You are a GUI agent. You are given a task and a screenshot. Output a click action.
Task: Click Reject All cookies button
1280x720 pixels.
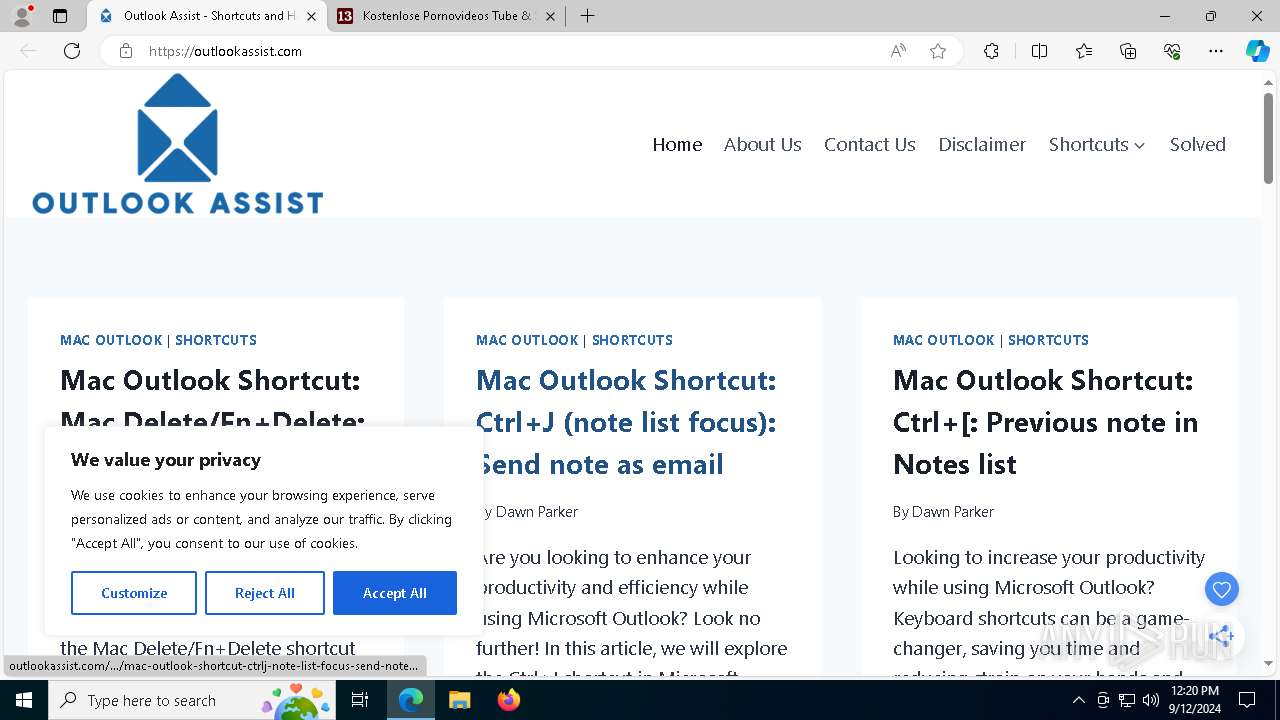click(x=265, y=593)
